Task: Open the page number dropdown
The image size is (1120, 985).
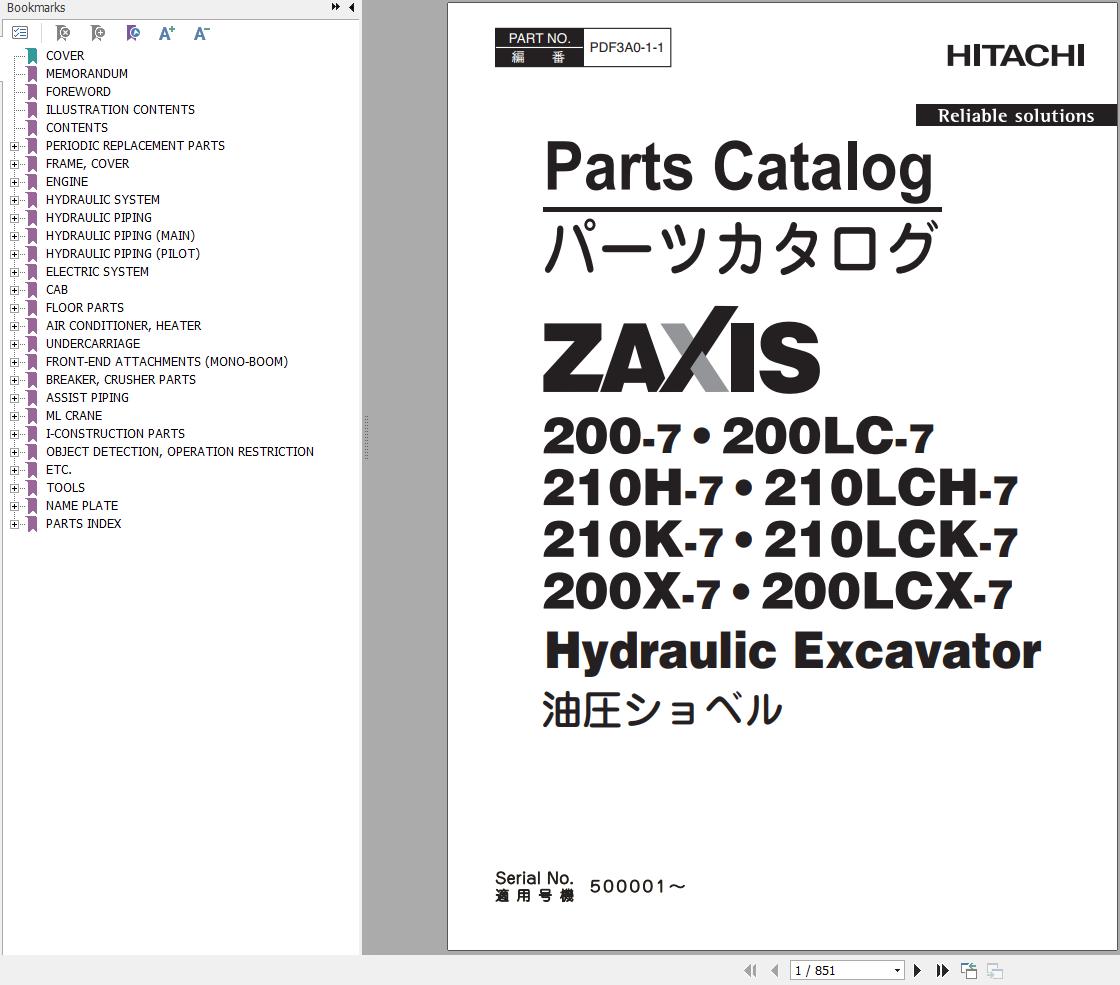Action: click(899, 970)
